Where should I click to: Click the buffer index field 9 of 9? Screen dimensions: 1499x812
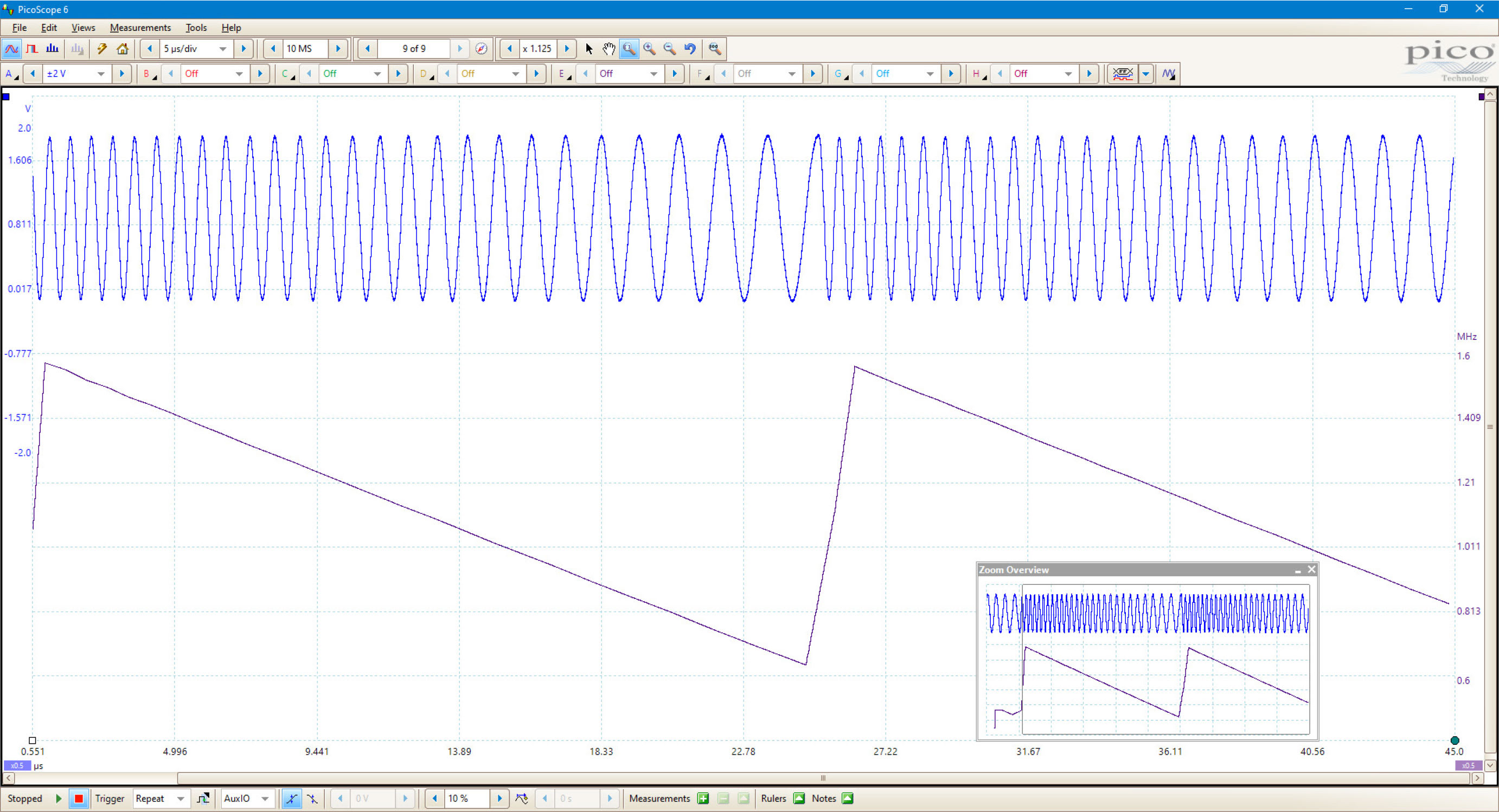(414, 49)
